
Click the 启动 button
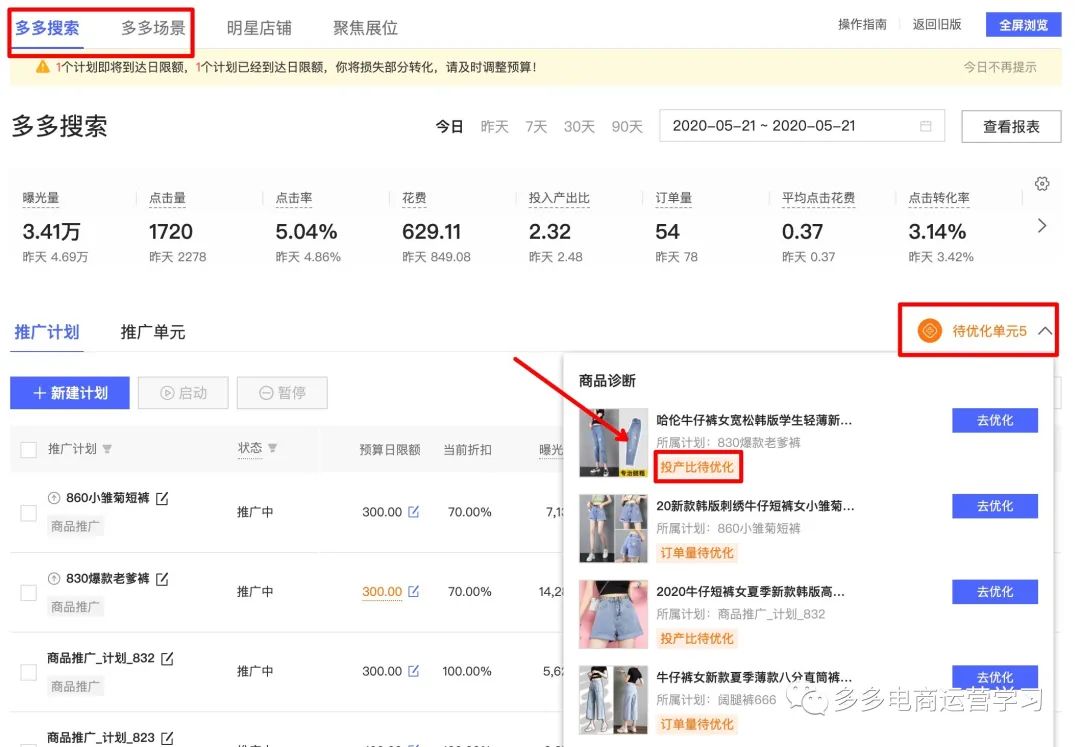pyautogui.click(x=183, y=392)
